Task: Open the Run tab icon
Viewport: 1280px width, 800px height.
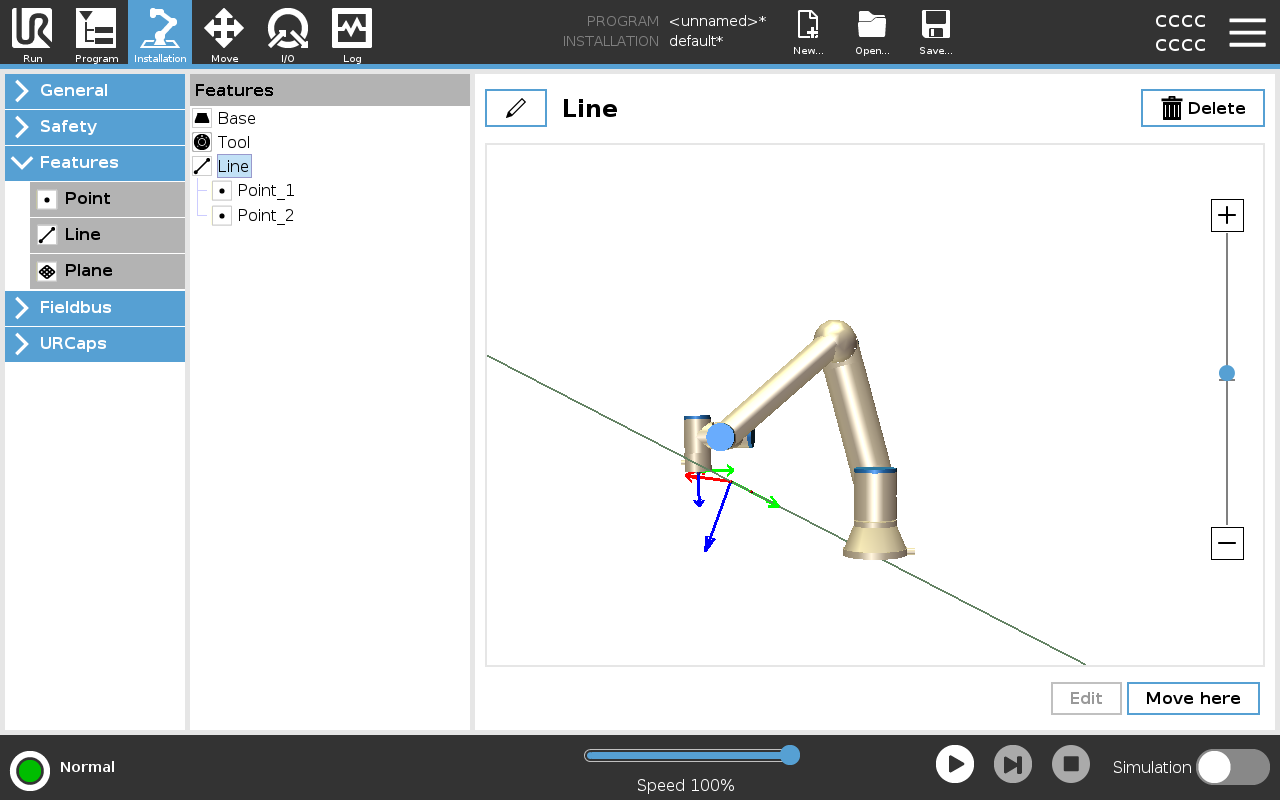Action: (32, 32)
